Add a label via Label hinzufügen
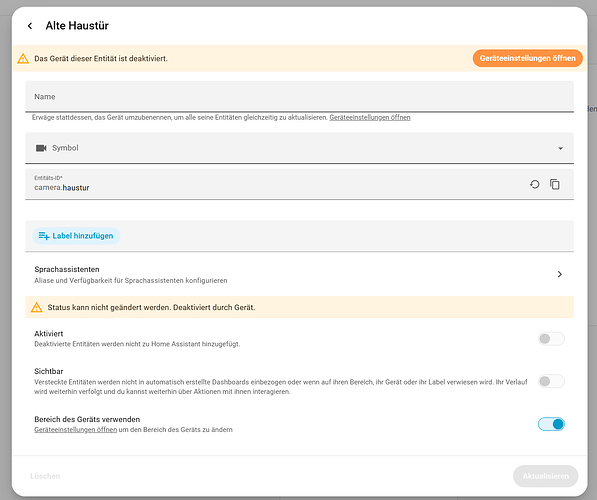The image size is (597, 500). [x=76, y=236]
